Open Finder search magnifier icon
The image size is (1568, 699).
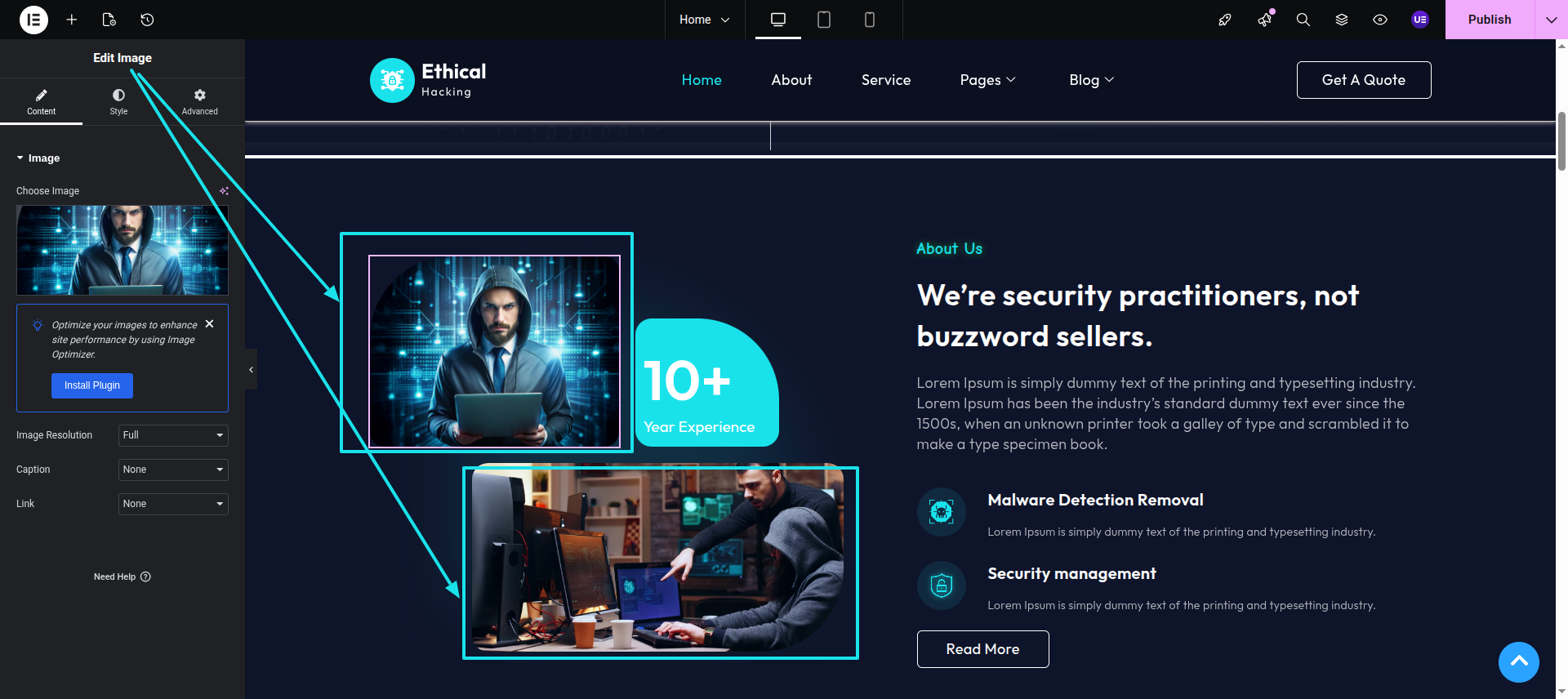click(x=1303, y=20)
